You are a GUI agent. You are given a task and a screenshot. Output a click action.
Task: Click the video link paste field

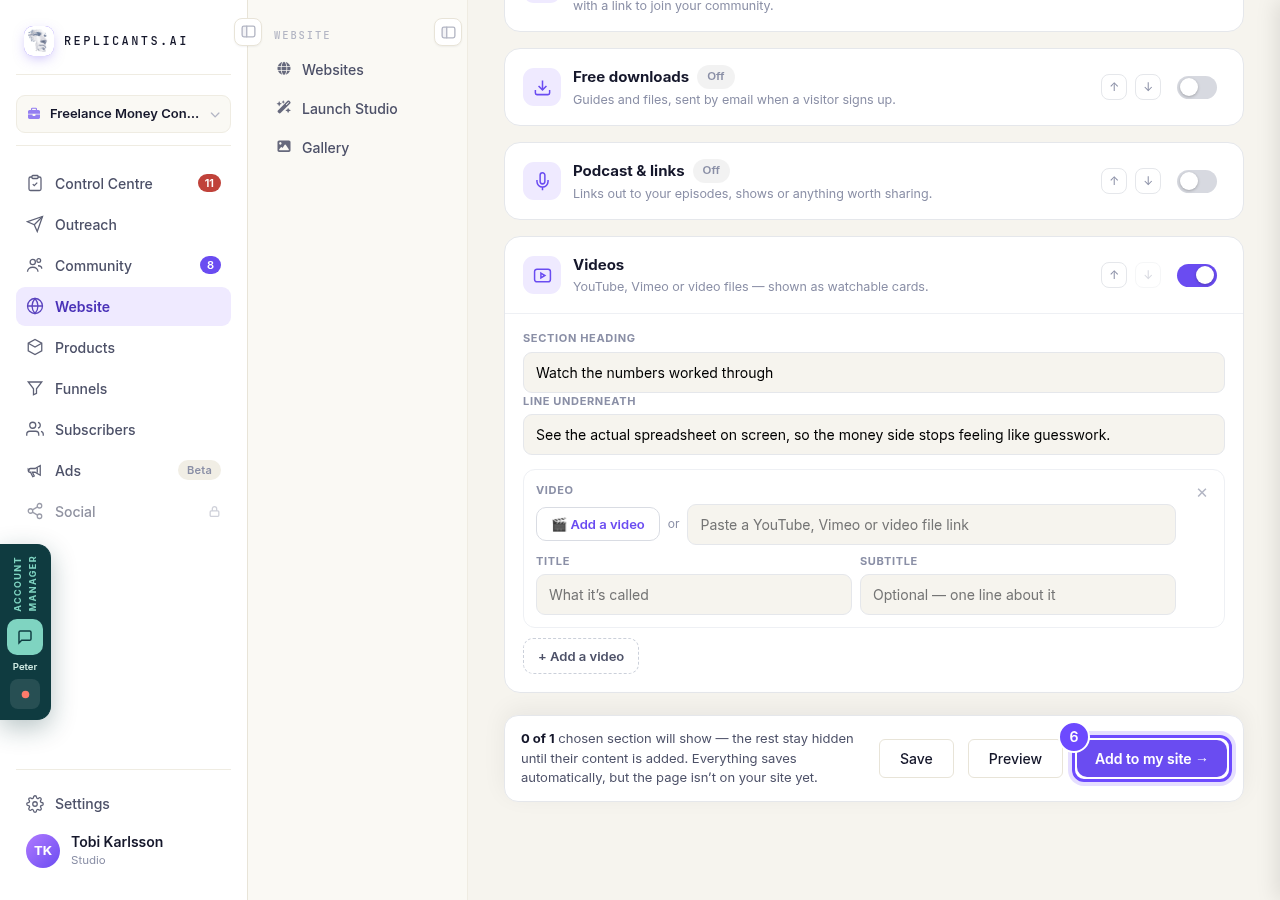931,525
